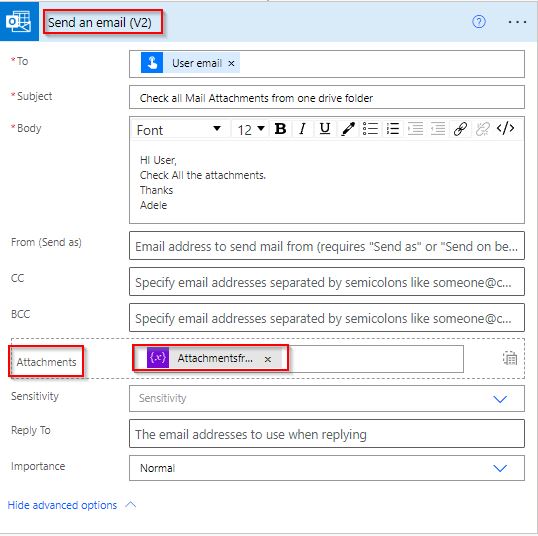538x536 pixels.
Task: Switch Attachments to detail input mode
Action: pyautogui.click(x=510, y=358)
